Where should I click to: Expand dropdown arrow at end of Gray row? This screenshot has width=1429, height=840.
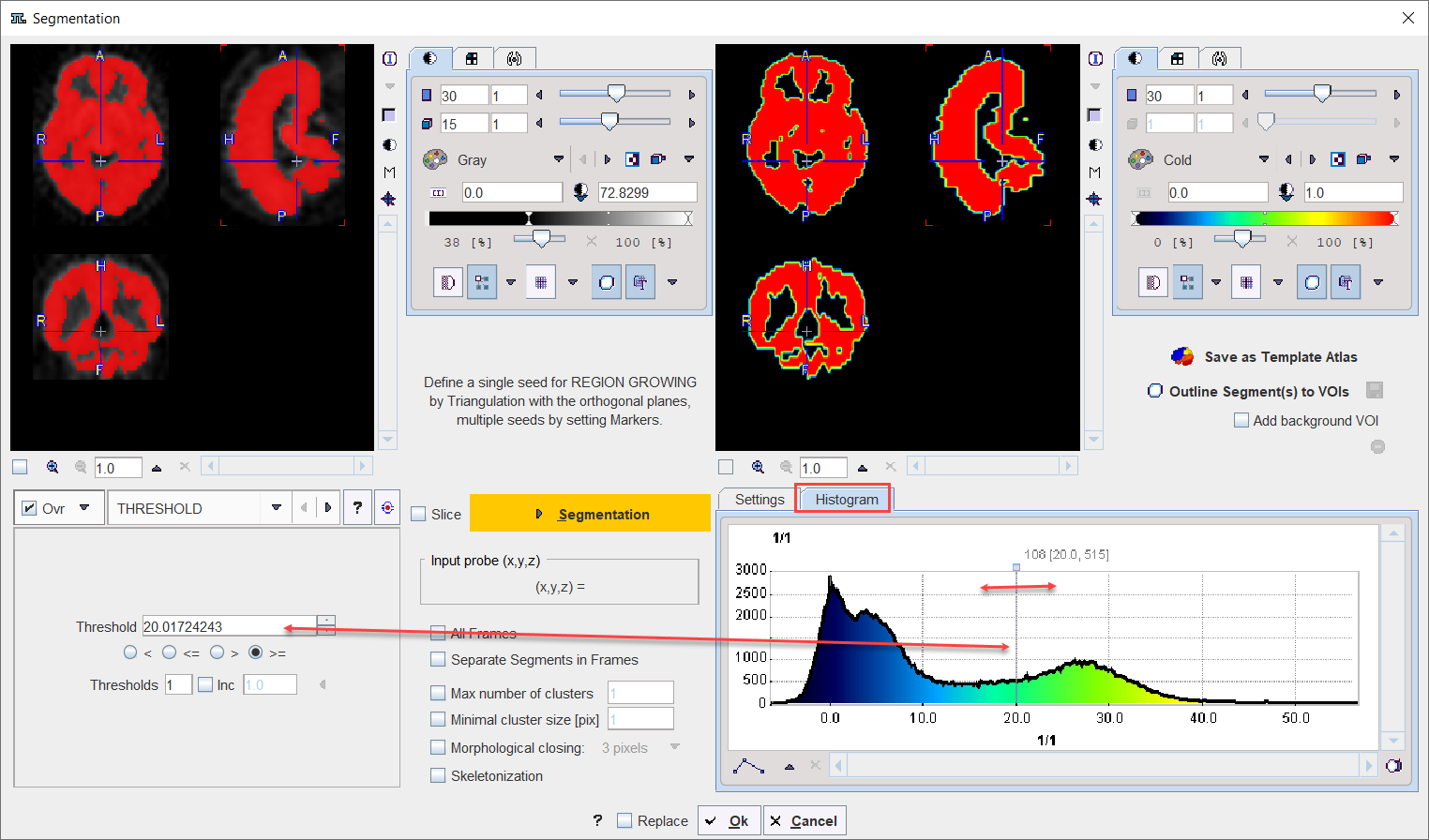689,159
